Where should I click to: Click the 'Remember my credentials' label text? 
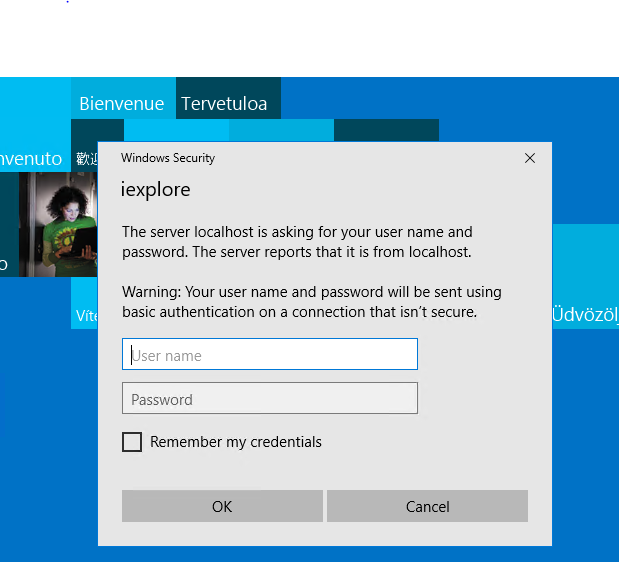[236, 442]
